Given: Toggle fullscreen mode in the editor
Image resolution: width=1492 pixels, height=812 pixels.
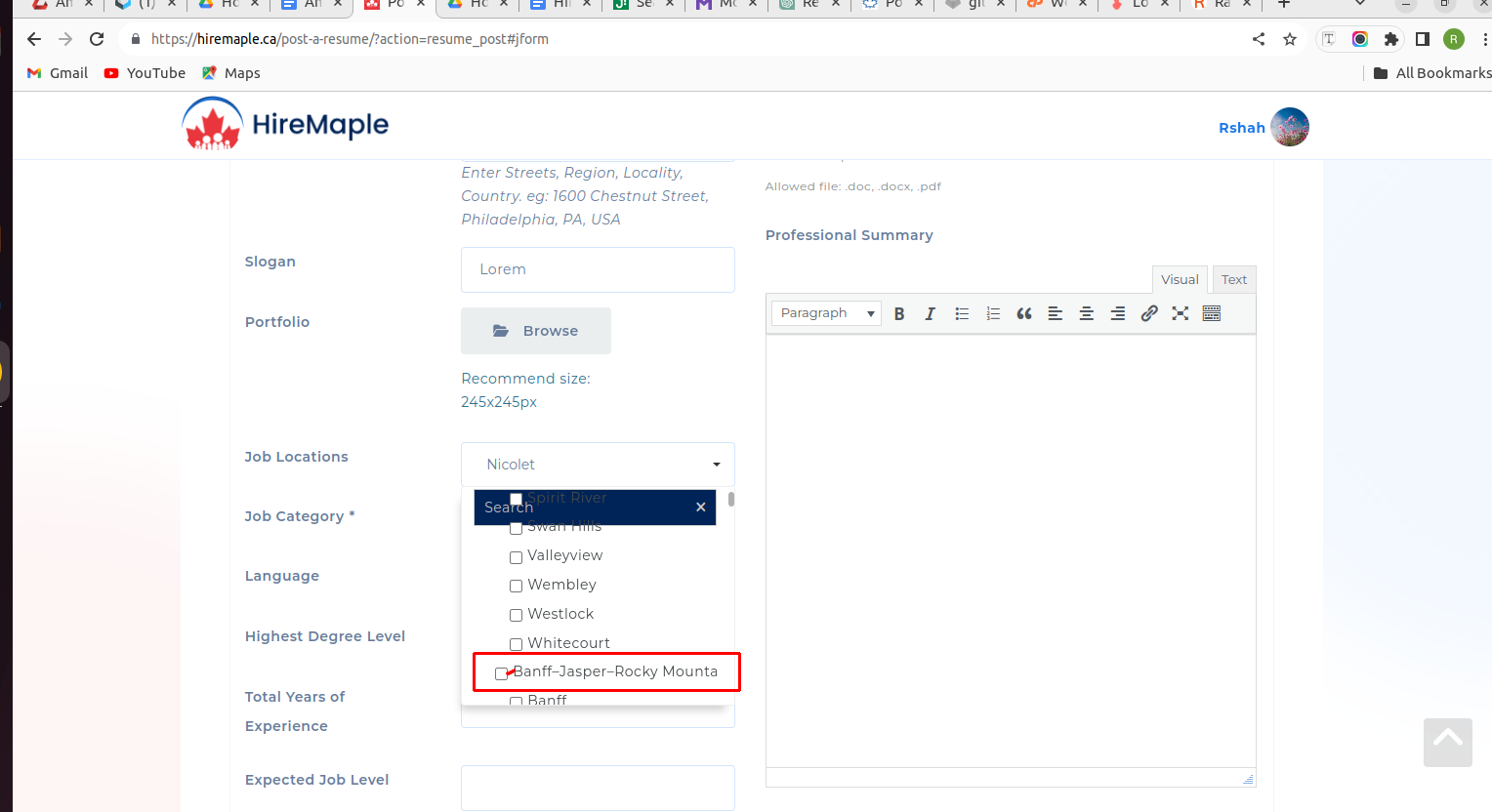Looking at the screenshot, I should (1181, 313).
